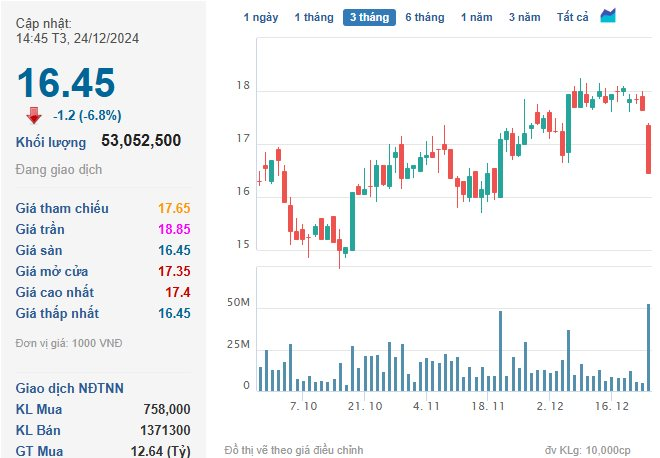Screen dimensions: 660x458
Task: Click the 'Đồ thị vẽ theo giá điều chỉnh' note
Action: tap(294, 450)
